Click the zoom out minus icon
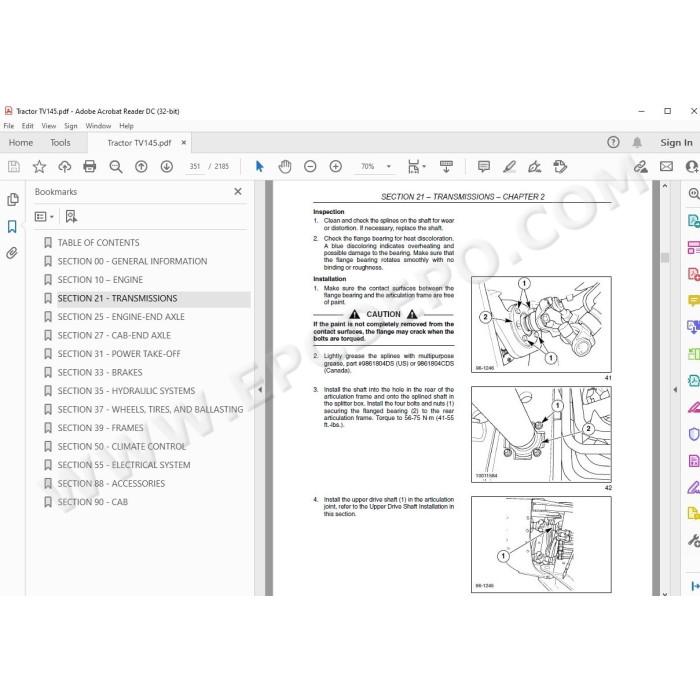This screenshot has width=700, height=700. pyautogui.click(x=310, y=167)
